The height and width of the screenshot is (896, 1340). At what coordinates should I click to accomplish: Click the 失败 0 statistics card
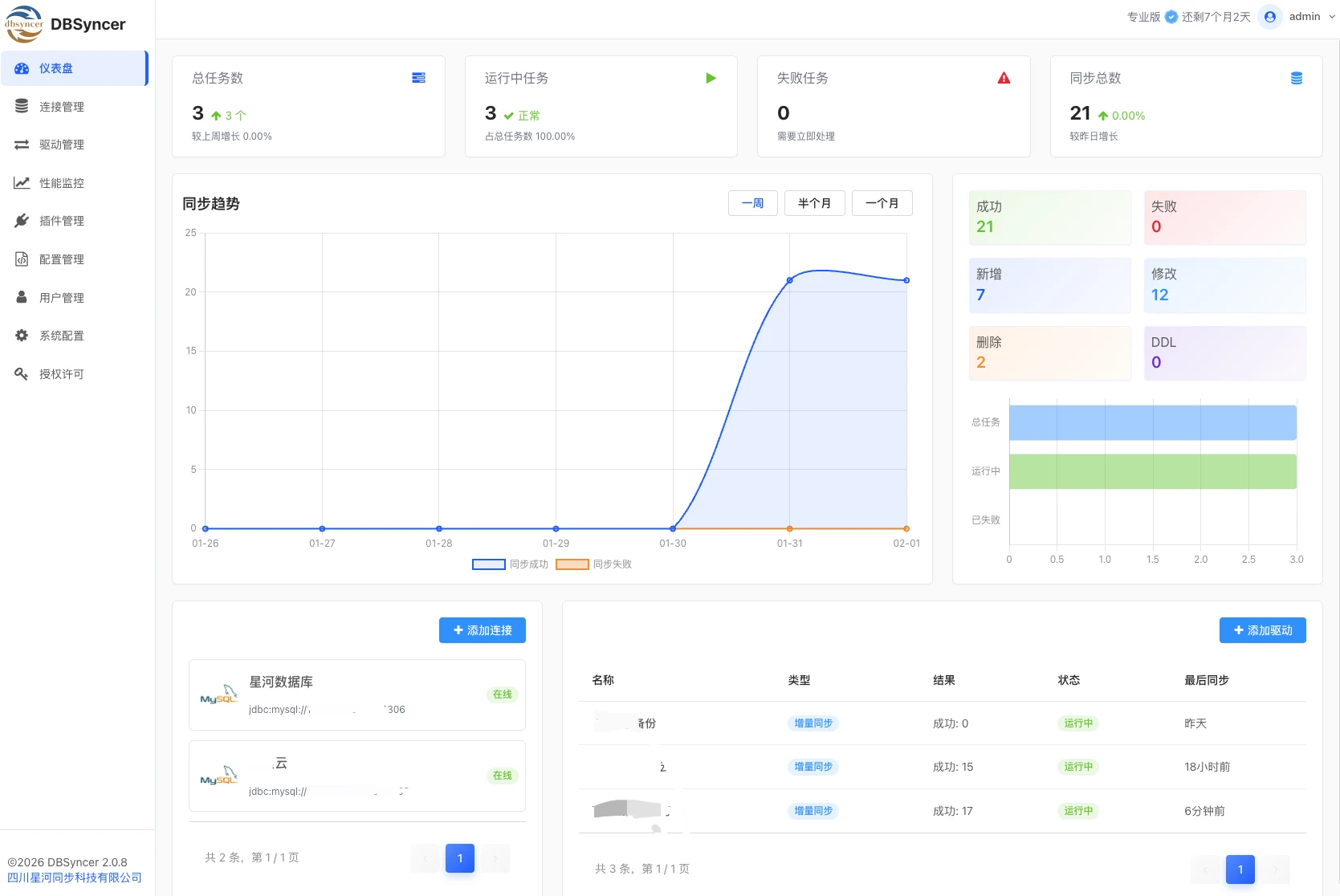click(x=1225, y=218)
